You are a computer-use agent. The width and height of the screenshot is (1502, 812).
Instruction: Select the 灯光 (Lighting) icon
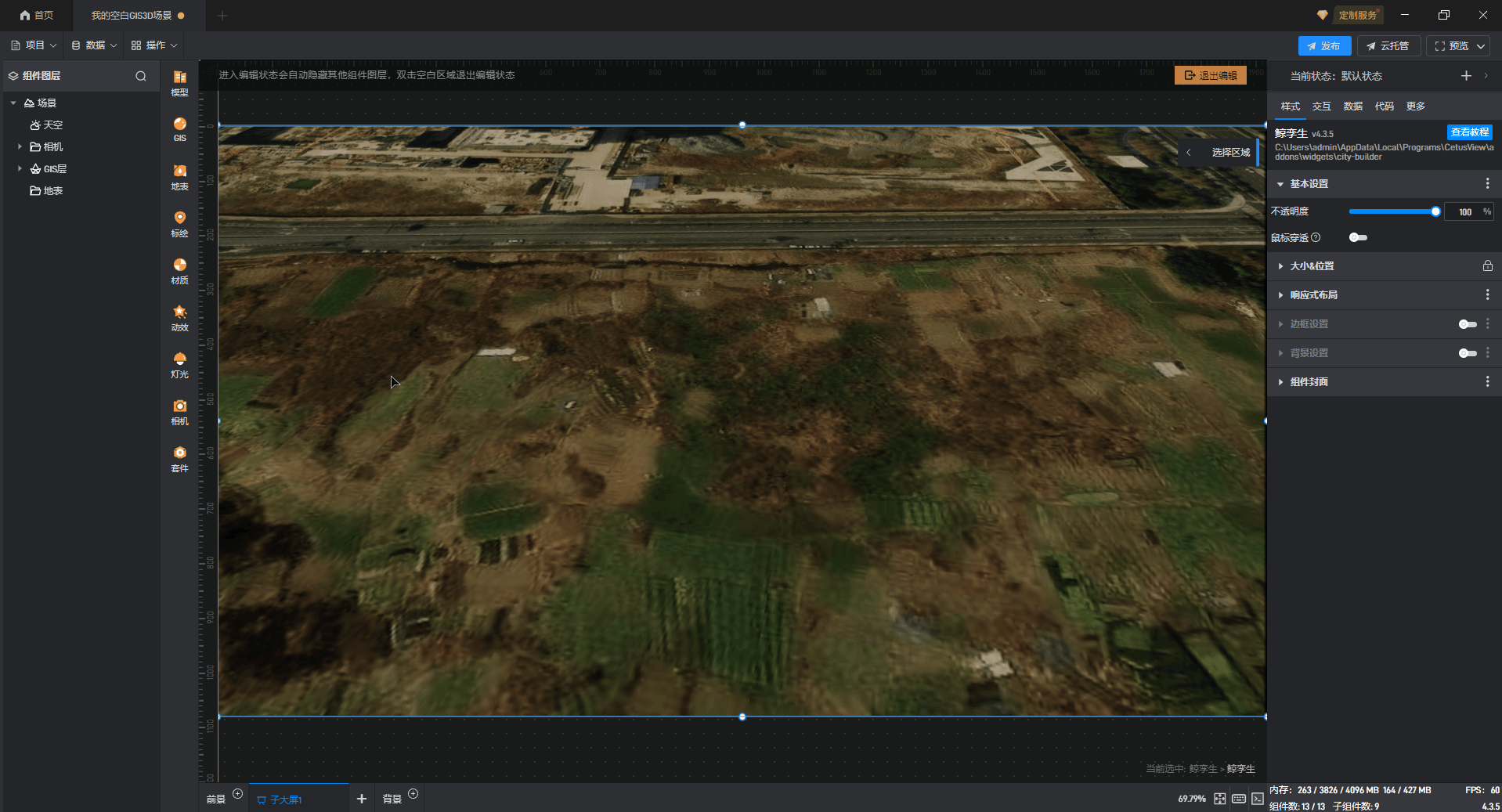point(179,363)
